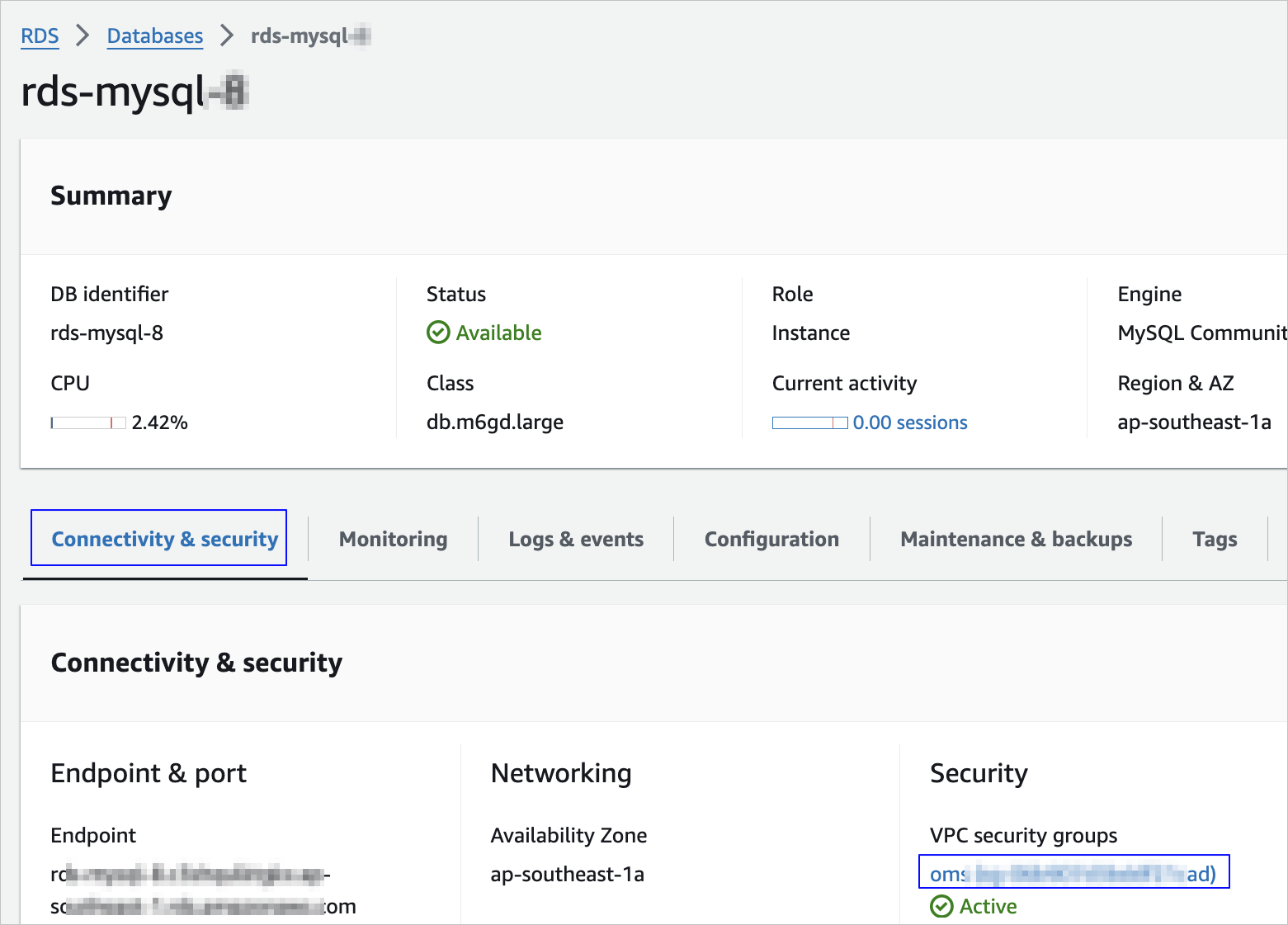Open the Maintenance & backups tab
1288x925 pixels.
tap(1016, 539)
